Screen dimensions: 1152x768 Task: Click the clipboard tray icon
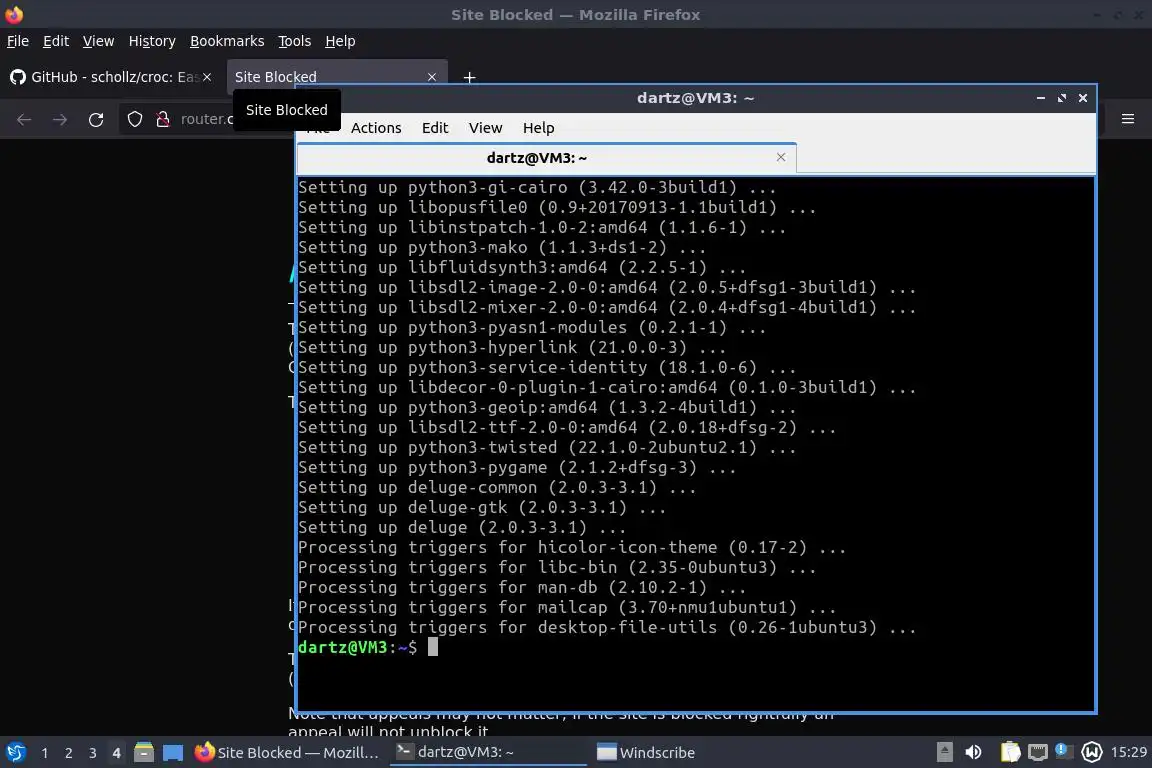(x=1010, y=753)
